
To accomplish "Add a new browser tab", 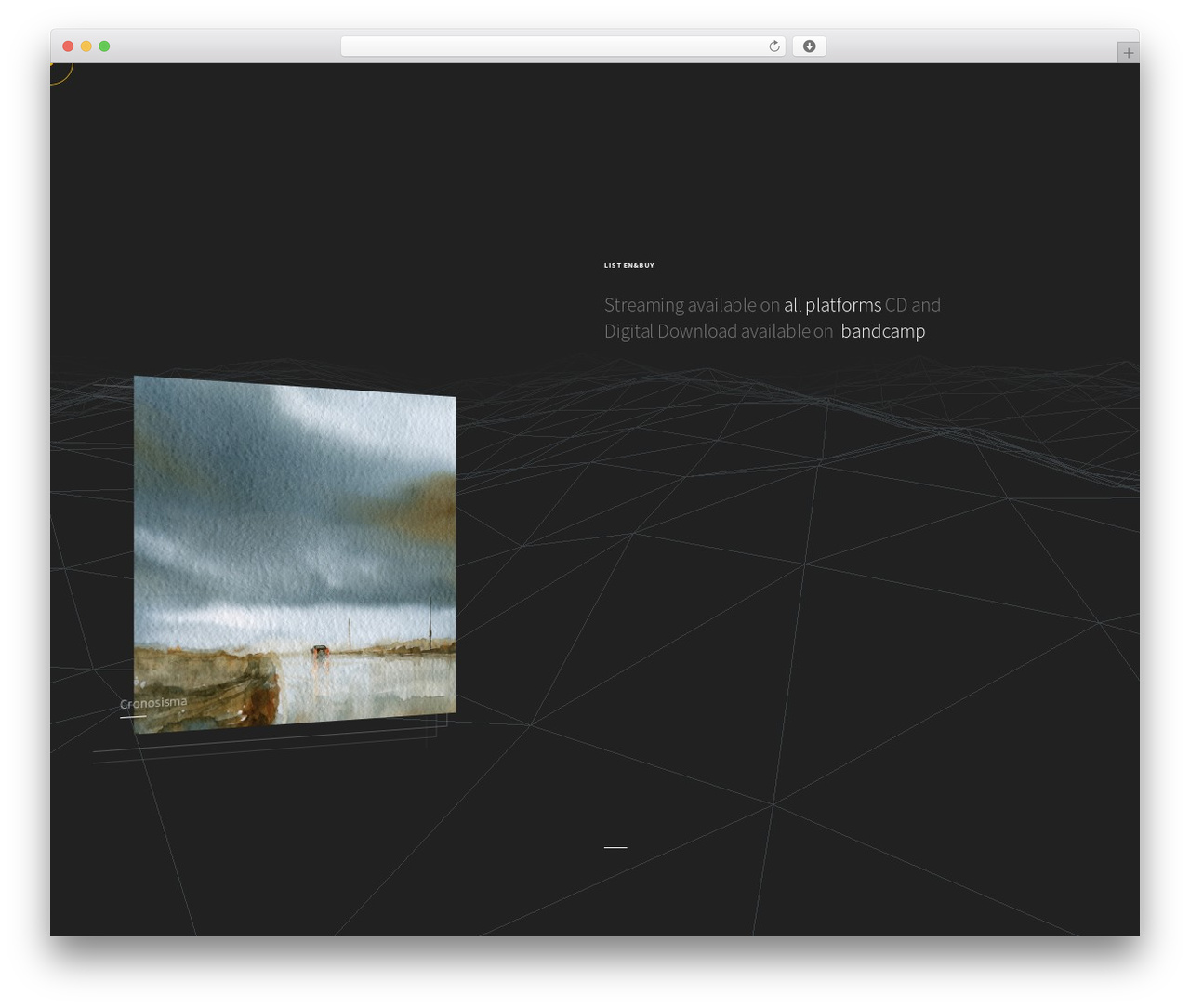I will click(x=1128, y=53).
